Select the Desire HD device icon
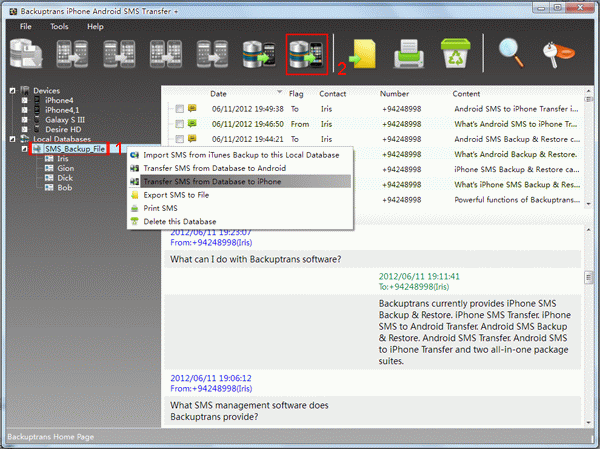 point(38,129)
